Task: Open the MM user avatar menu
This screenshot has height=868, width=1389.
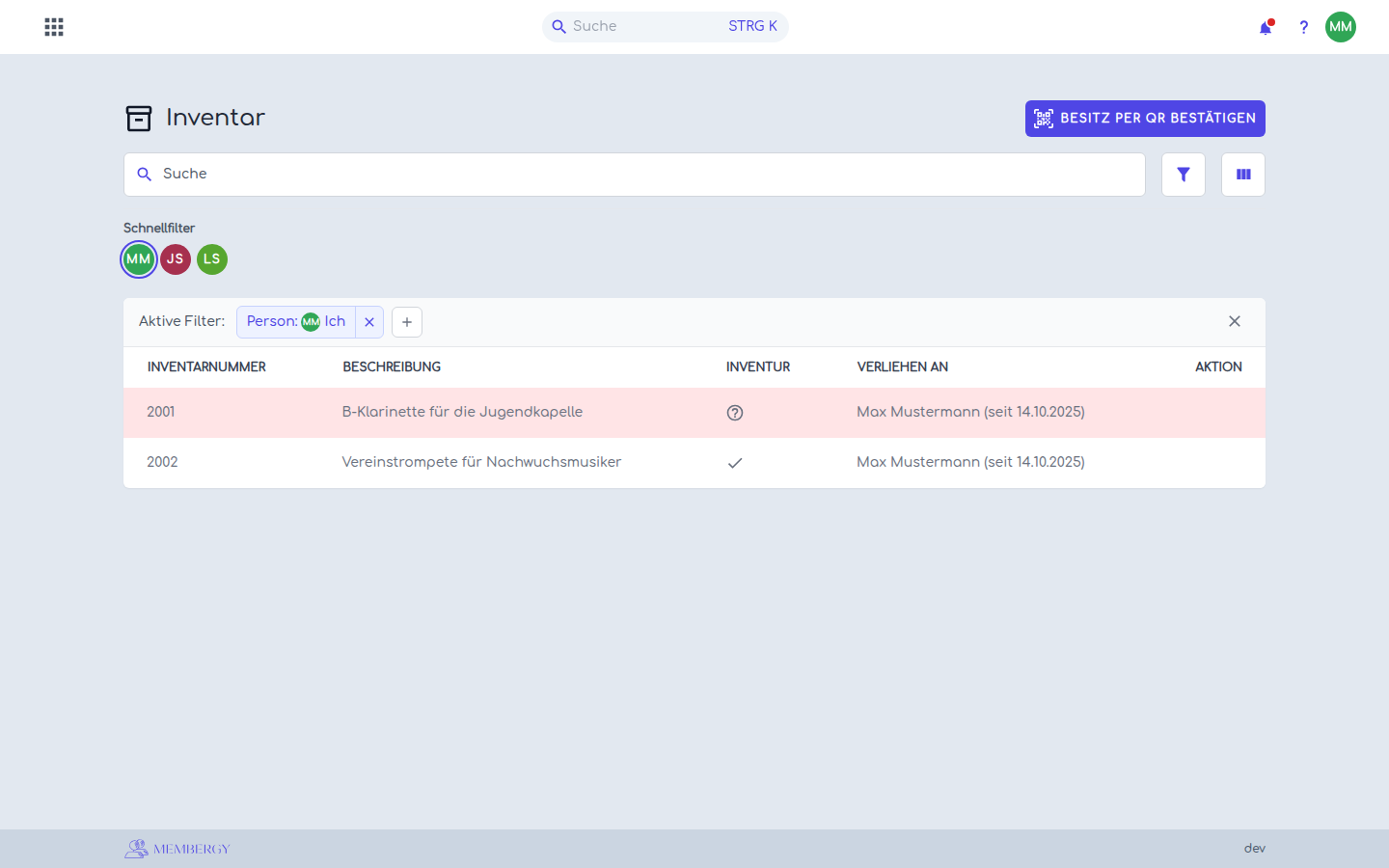Action: tap(1341, 27)
